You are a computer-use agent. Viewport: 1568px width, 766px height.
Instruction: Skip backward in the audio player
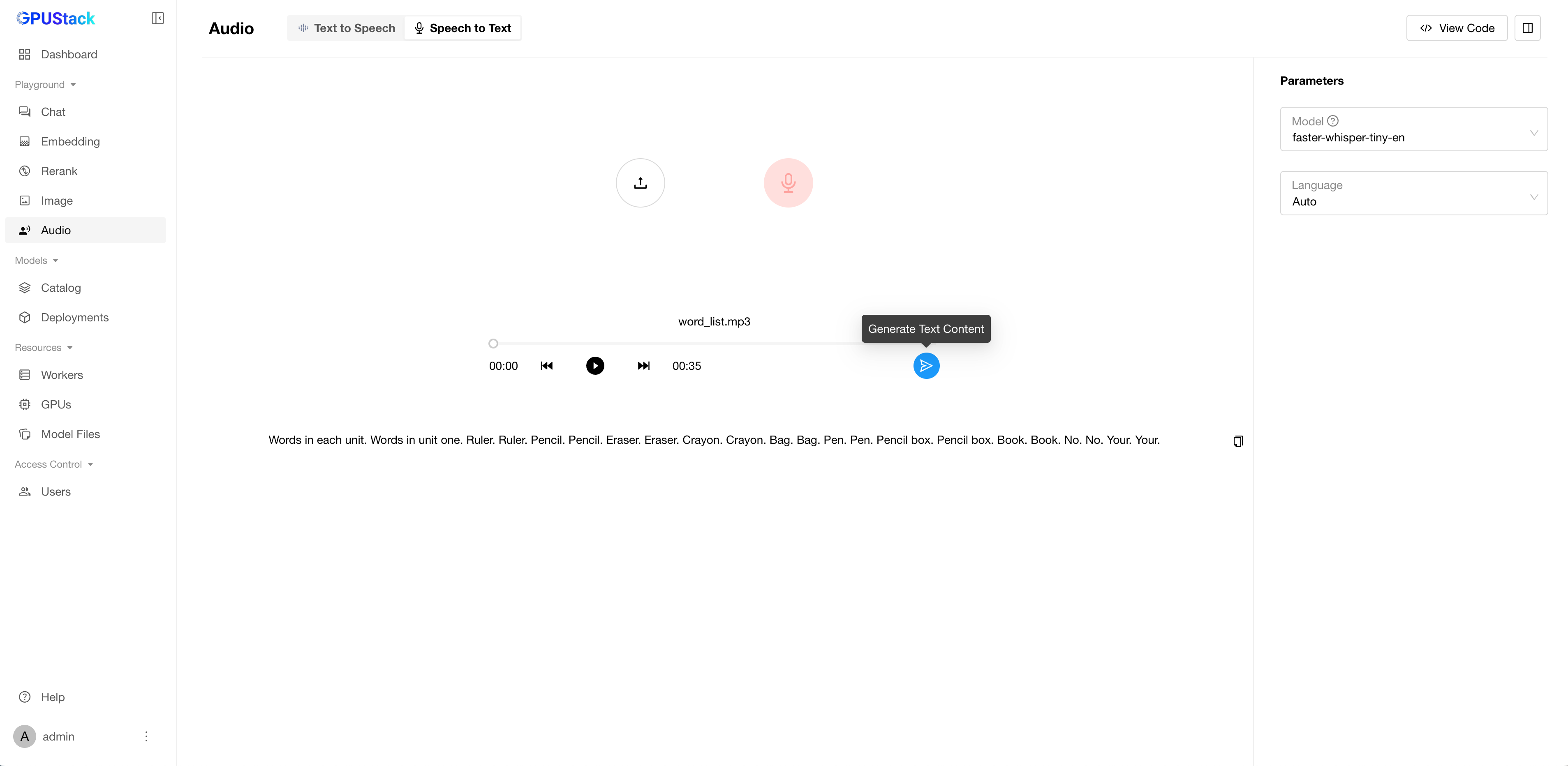pos(546,366)
